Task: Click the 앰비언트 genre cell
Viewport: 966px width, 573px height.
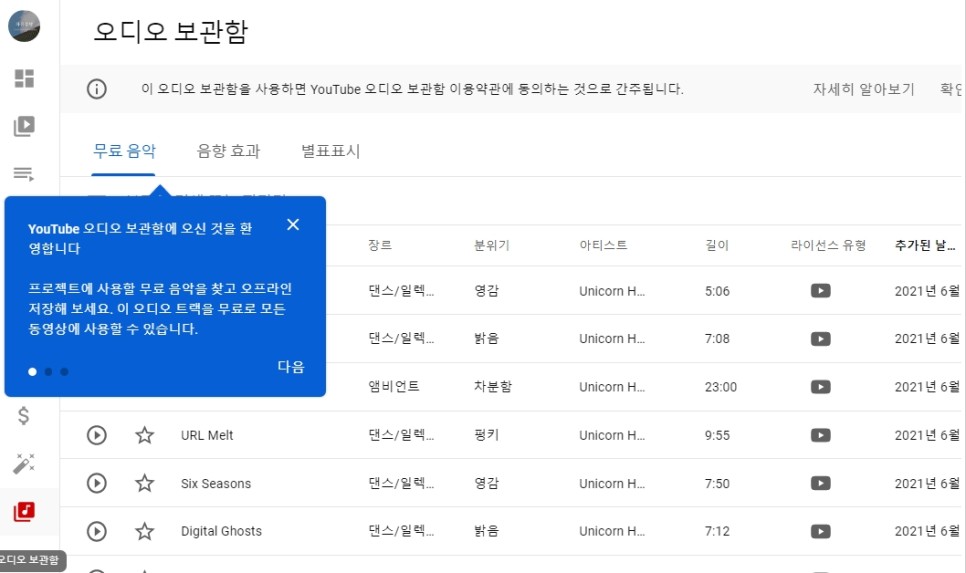Action: pos(394,387)
